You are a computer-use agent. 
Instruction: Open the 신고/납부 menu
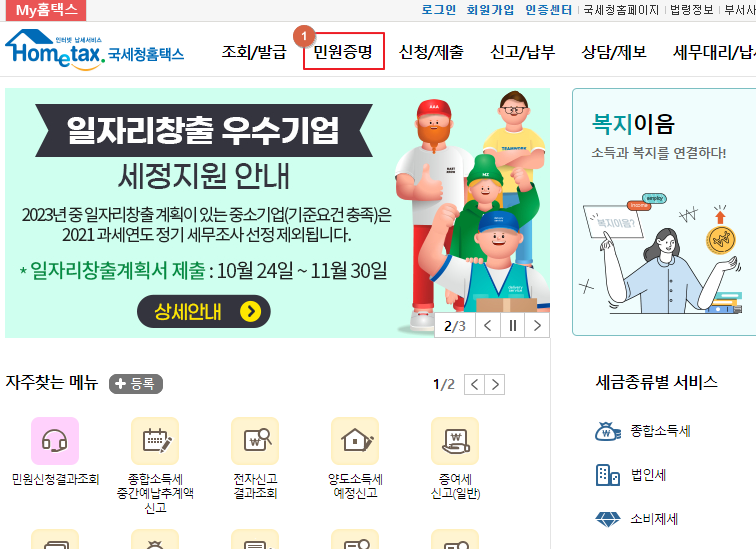pyautogui.click(x=523, y=52)
